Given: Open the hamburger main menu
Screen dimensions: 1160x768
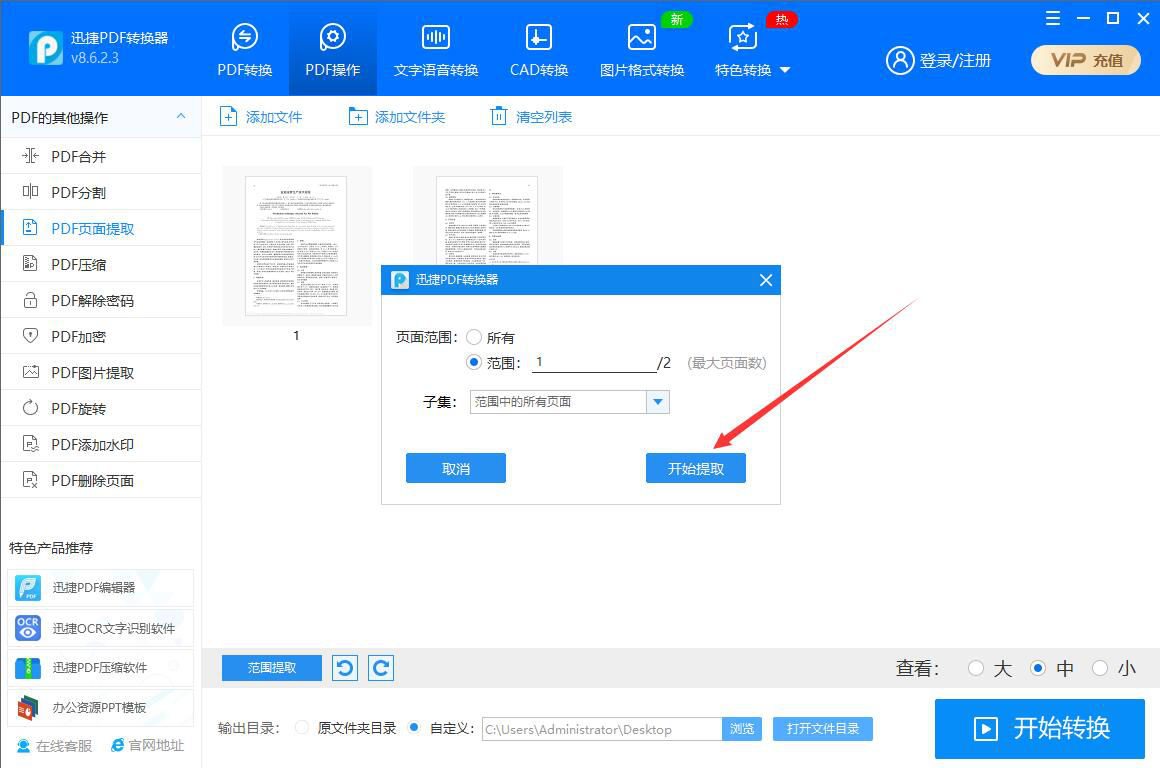Looking at the screenshot, I should (1053, 18).
